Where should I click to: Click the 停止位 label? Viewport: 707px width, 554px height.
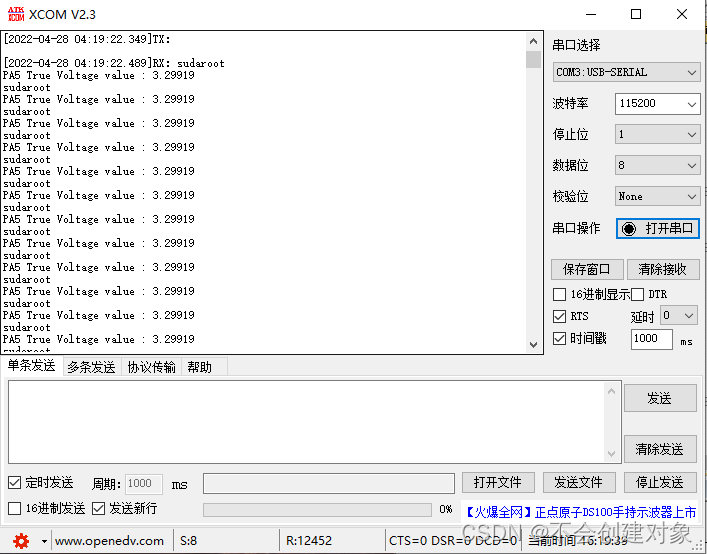click(570, 134)
